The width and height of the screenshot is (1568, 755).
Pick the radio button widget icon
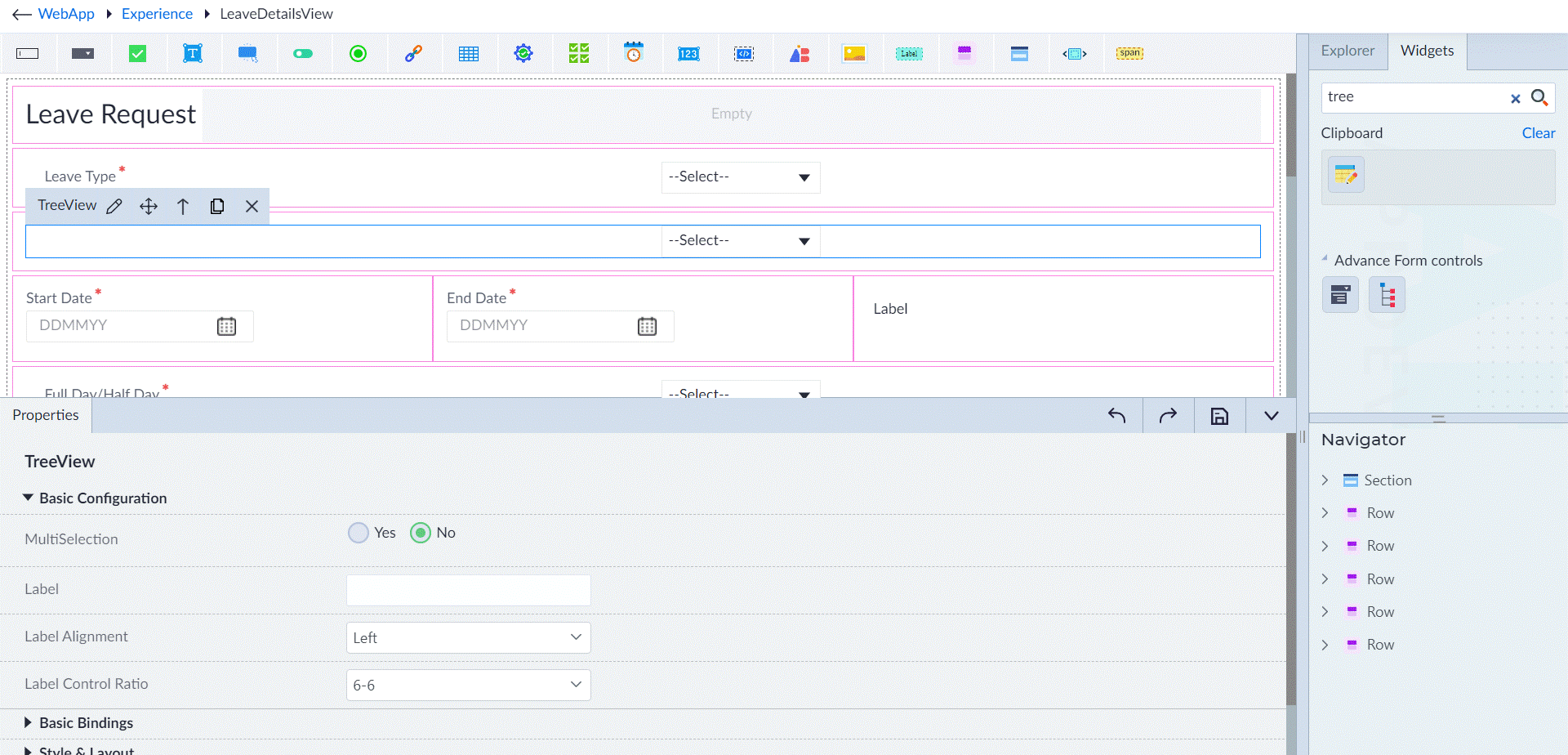[x=358, y=54]
